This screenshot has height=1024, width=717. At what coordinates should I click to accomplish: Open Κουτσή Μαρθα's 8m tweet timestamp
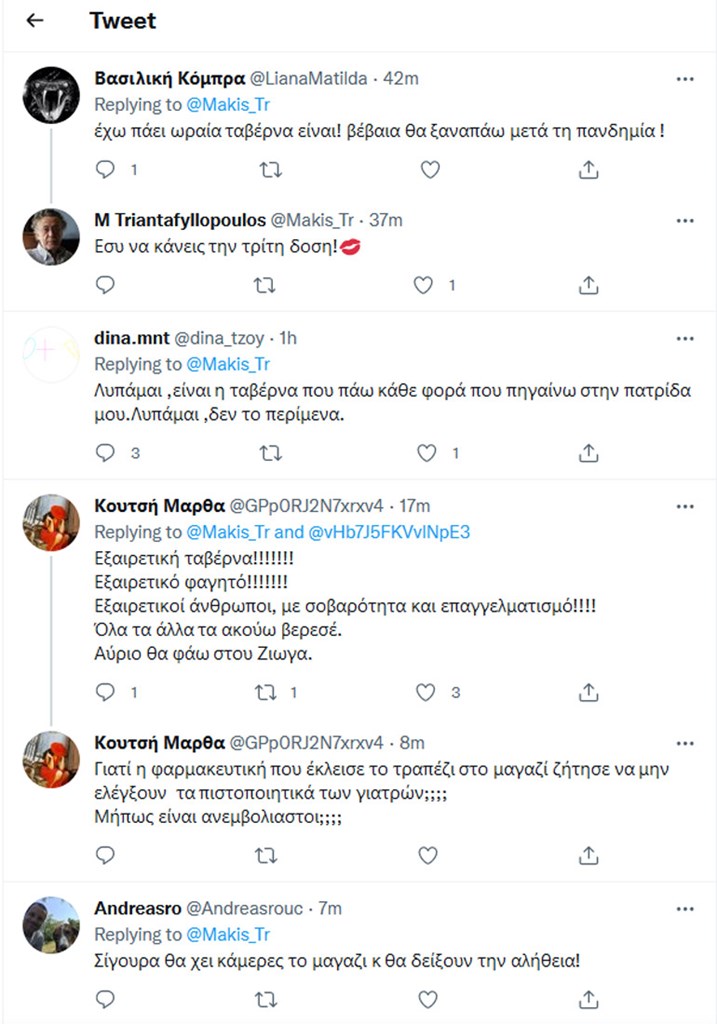tap(412, 742)
